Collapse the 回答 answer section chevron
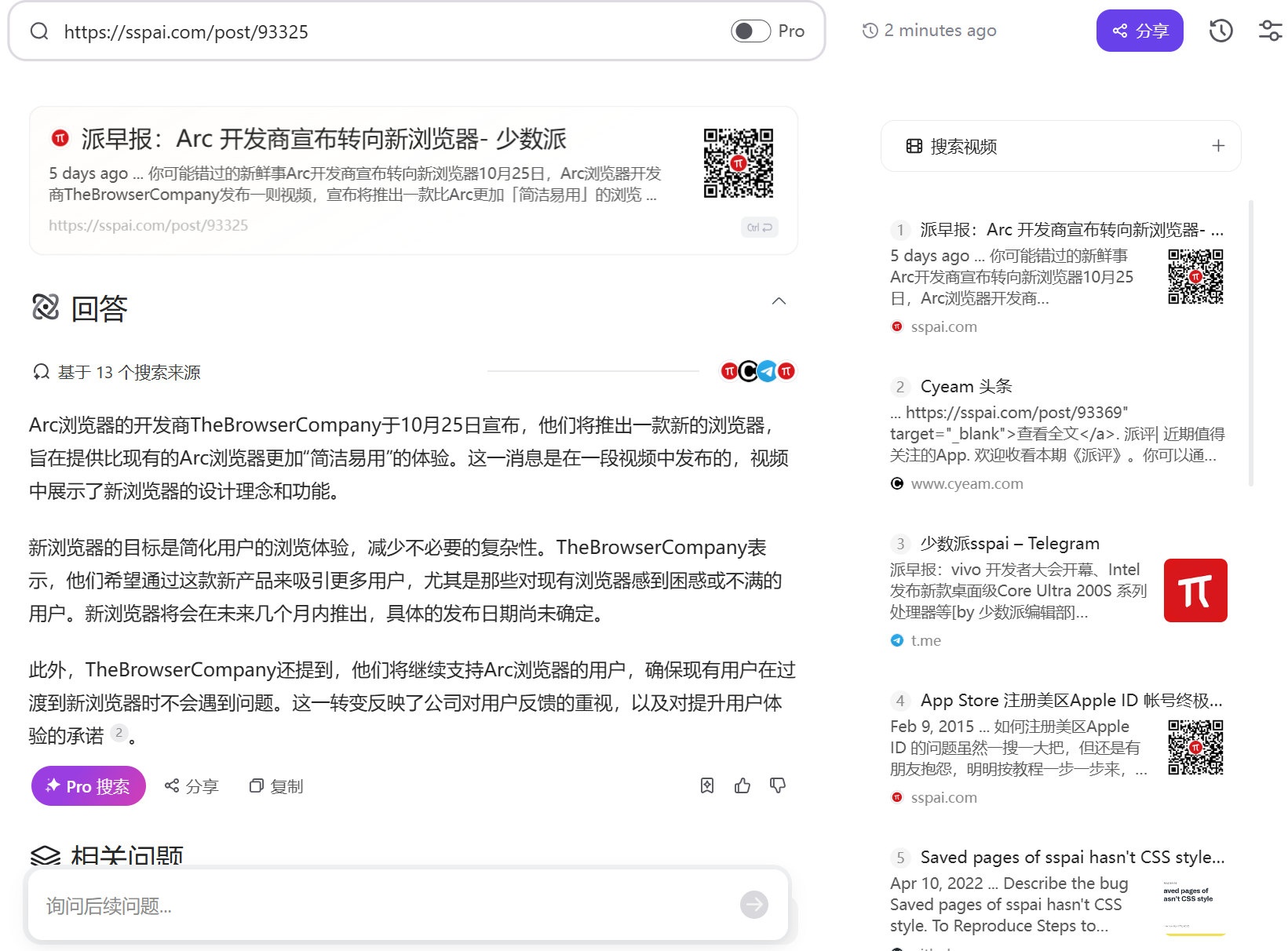Viewport: 1288px width, 951px height. [779, 301]
